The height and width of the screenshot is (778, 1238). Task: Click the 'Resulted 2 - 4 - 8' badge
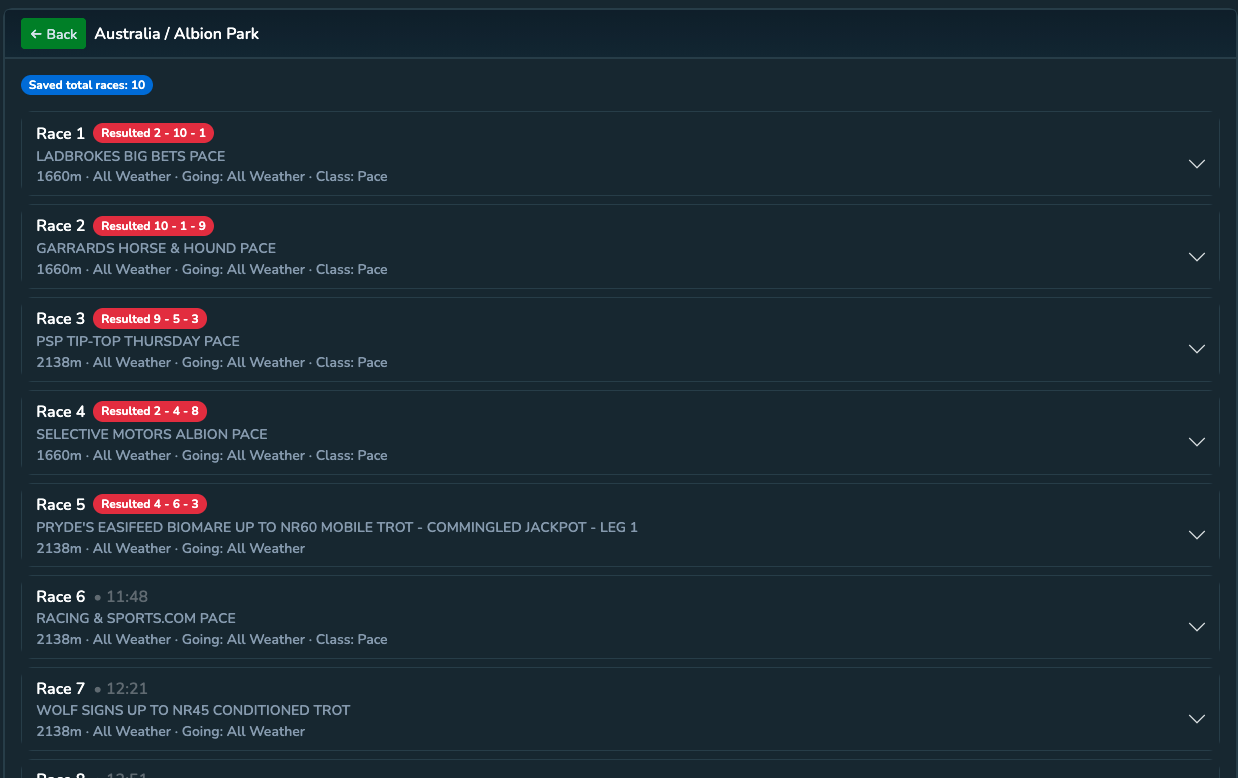[x=150, y=411]
